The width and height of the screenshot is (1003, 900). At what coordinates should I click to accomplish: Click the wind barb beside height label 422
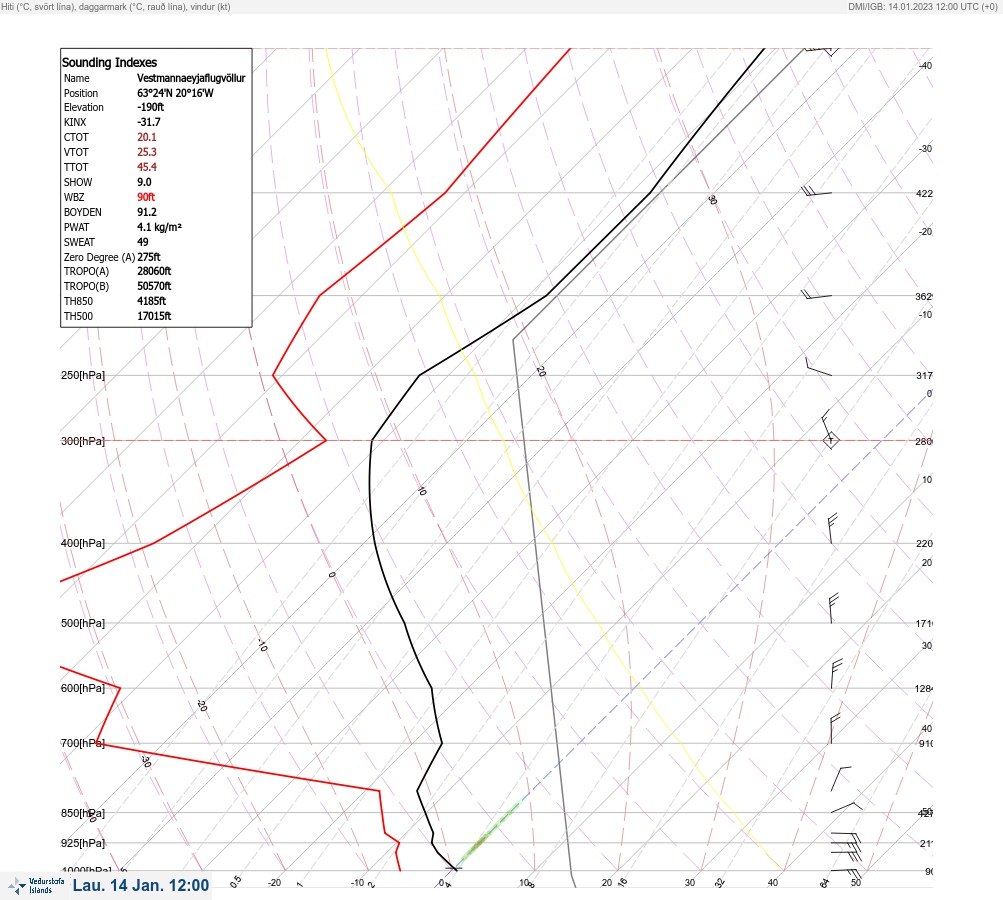coord(816,191)
